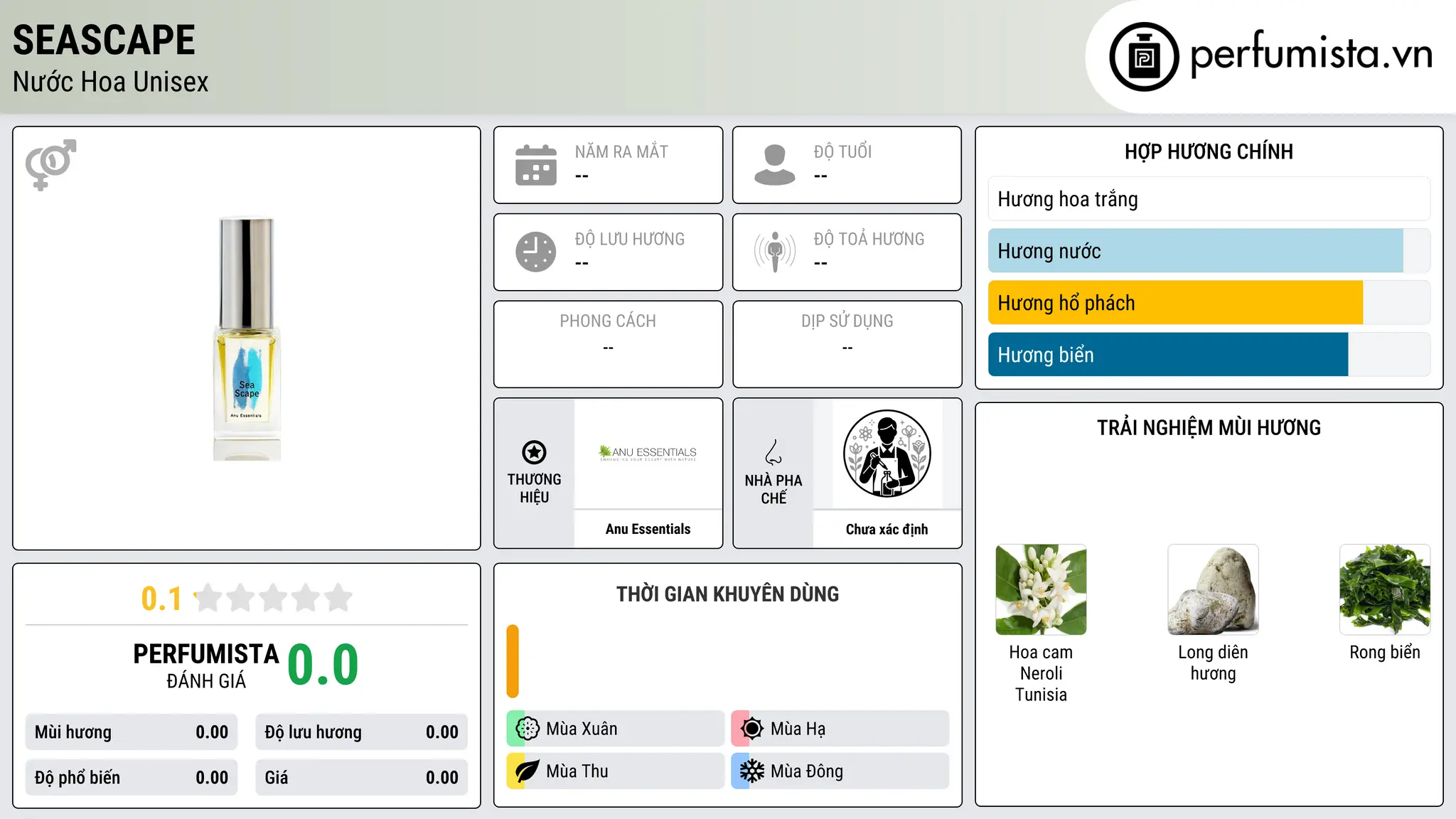Select the Mùa Đông season row
The width and height of the screenshot is (1456, 819).
tap(840, 771)
